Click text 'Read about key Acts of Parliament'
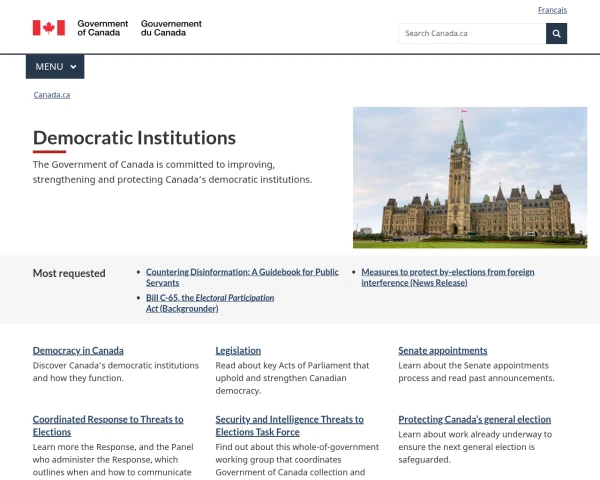The image size is (600, 480). 282,366
